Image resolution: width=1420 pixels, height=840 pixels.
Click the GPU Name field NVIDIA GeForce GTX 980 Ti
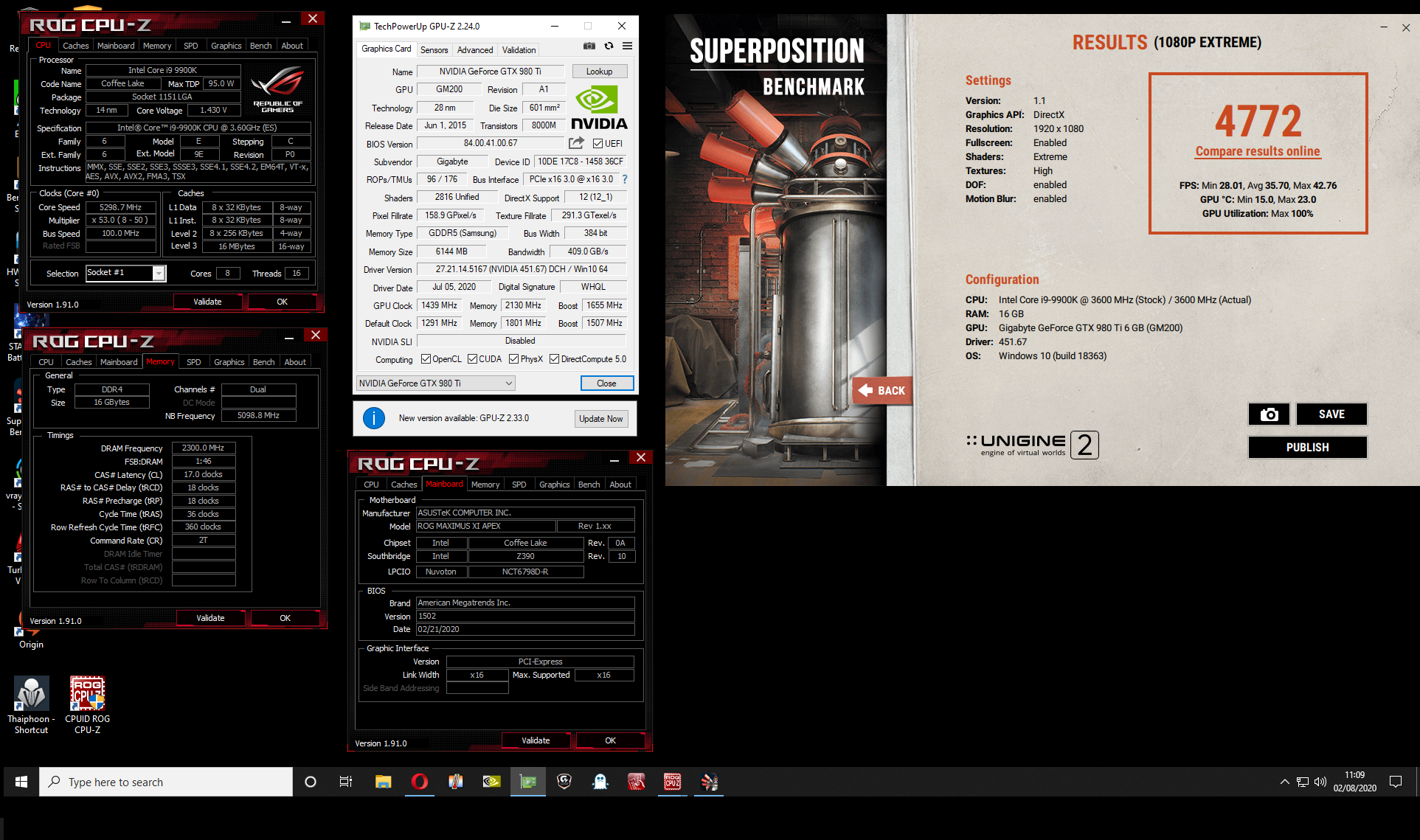(490, 72)
